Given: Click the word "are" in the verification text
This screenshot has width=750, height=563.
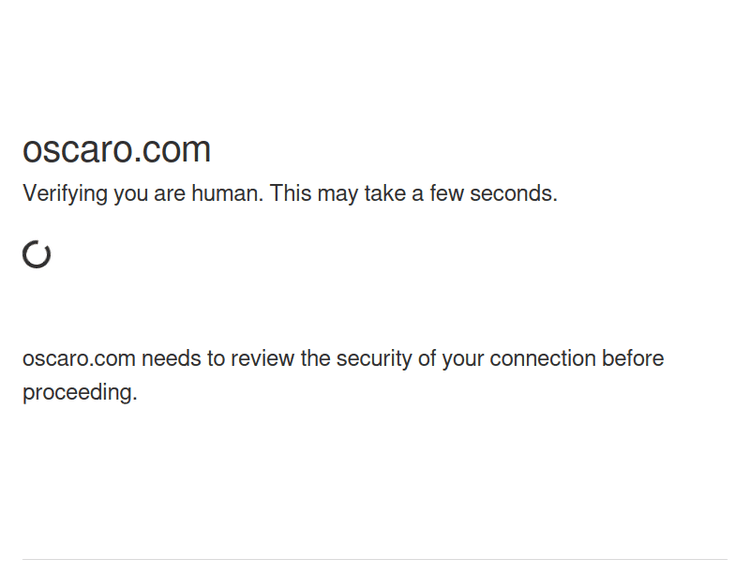Looking at the screenshot, I should point(170,194).
